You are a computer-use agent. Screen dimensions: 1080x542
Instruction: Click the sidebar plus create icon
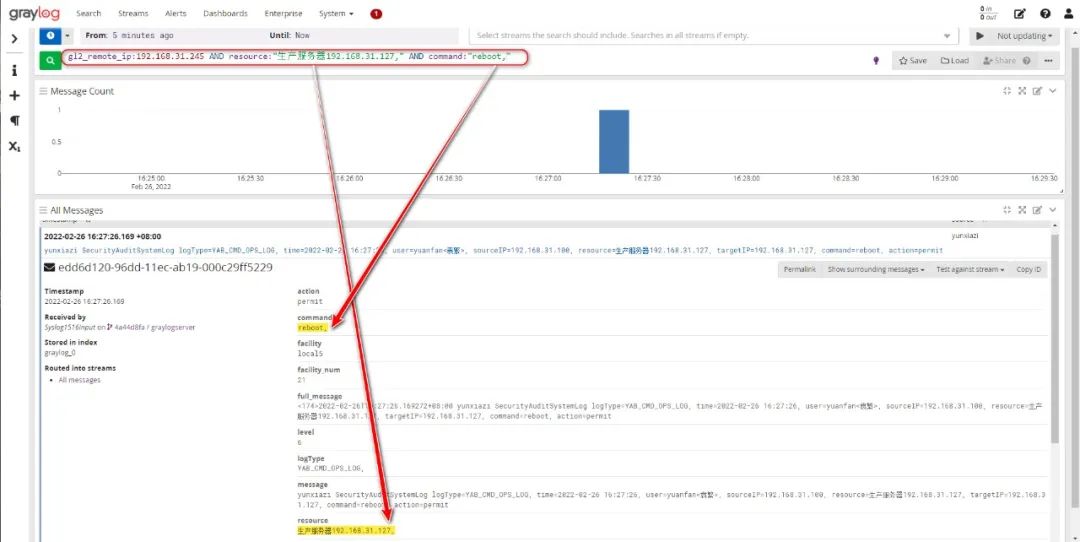(14, 96)
